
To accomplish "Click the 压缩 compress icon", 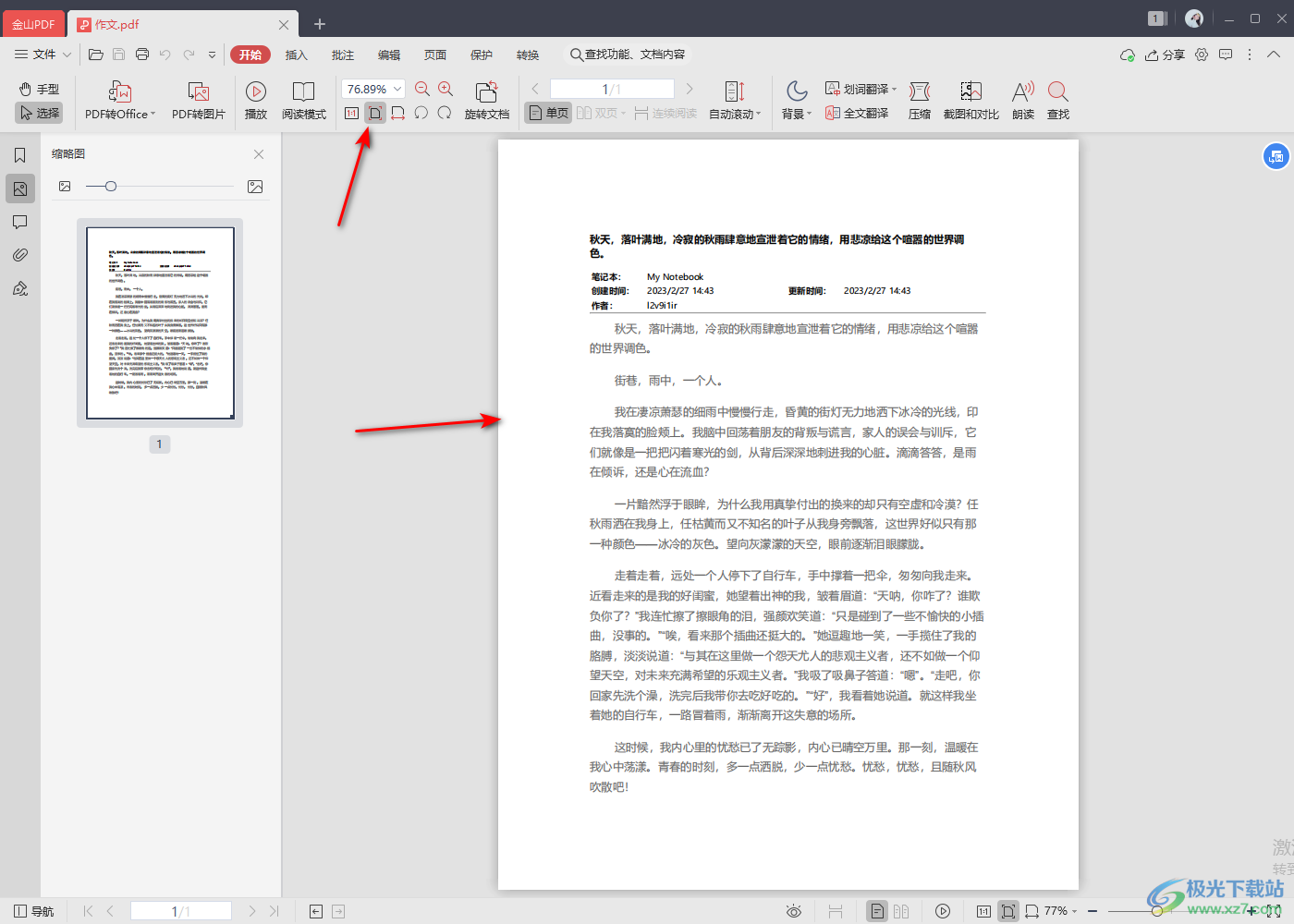I will point(920,101).
